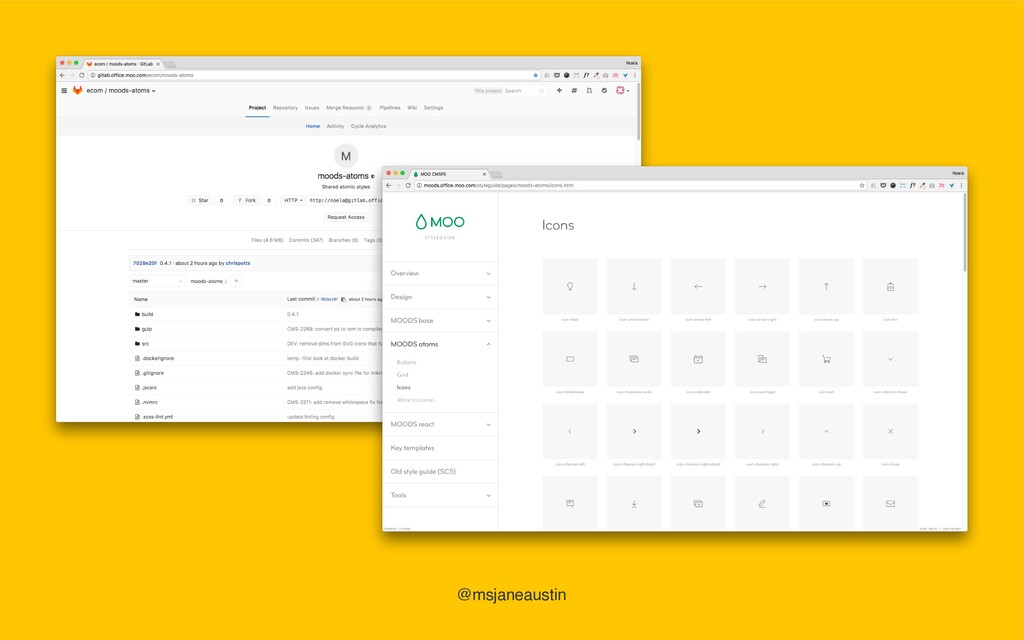Go back in the GitLab browser window
The height and width of the screenshot is (640, 1024).
(x=63, y=75)
